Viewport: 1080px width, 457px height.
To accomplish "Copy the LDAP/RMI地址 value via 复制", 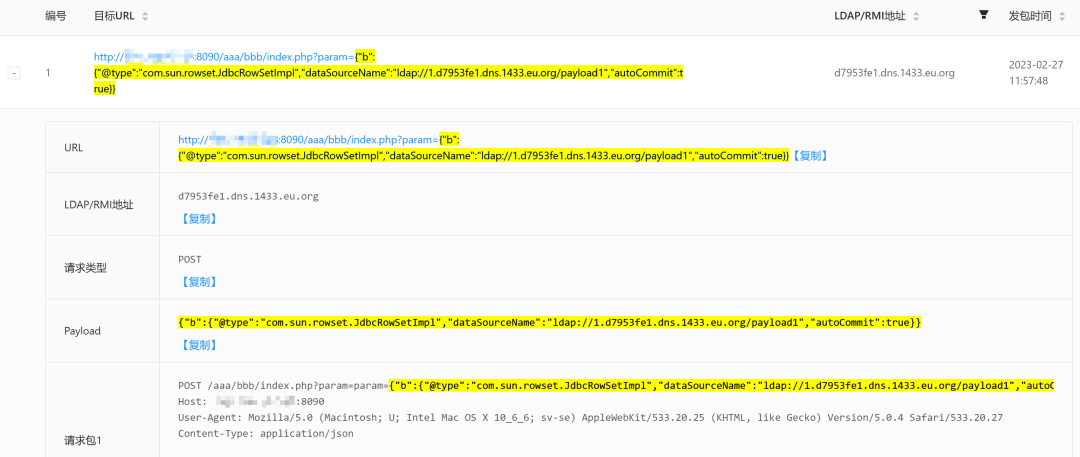I will [x=198, y=219].
